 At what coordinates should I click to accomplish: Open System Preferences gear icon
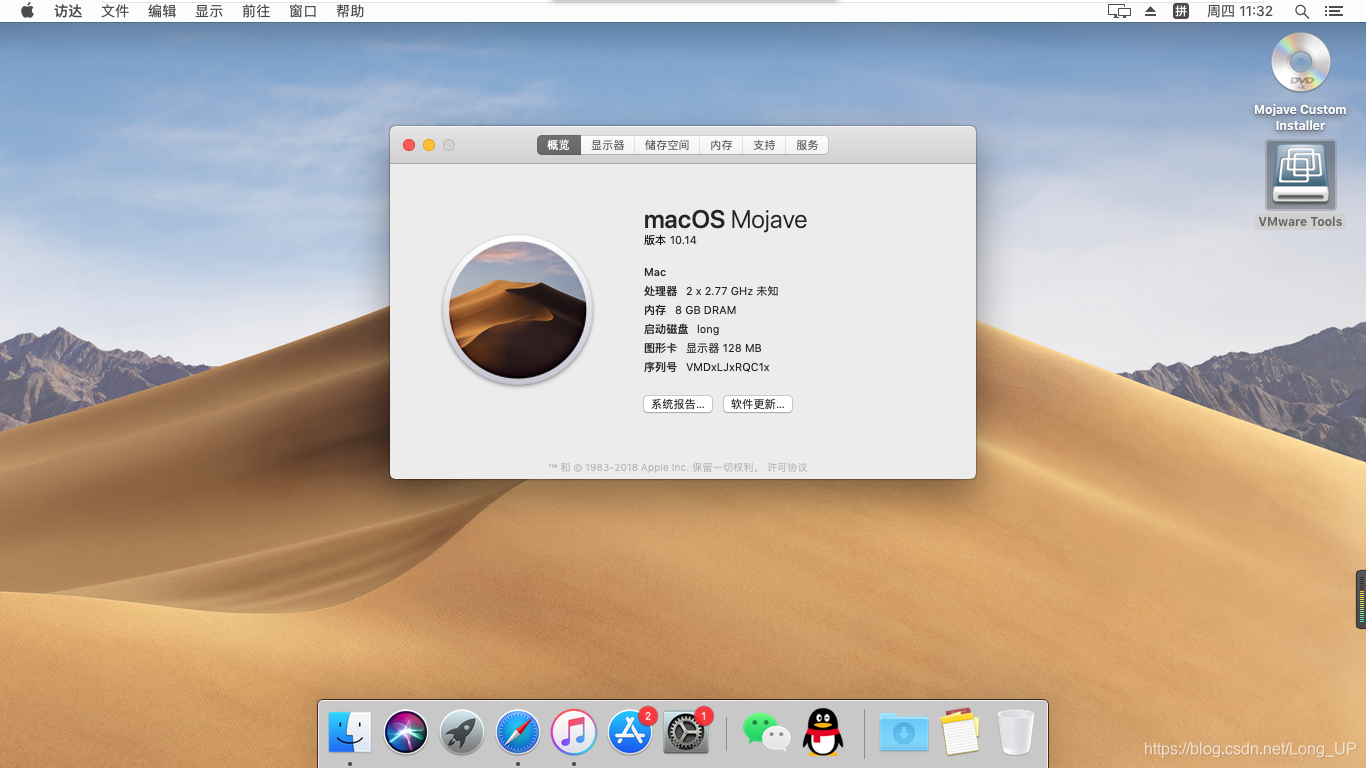click(x=687, y=732)
